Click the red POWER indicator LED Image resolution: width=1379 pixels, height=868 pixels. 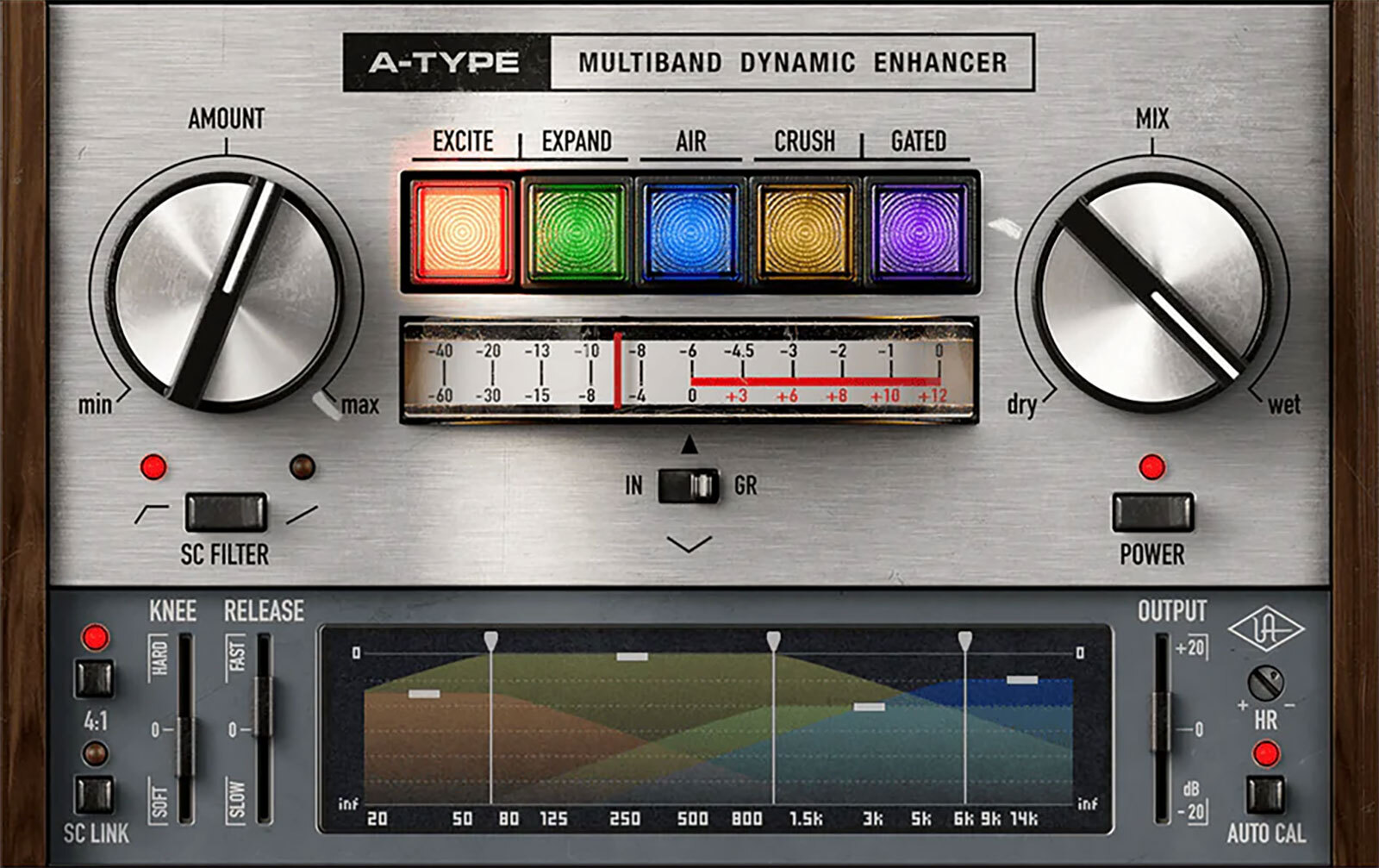pyautogui.click(x=1152, y=467)
